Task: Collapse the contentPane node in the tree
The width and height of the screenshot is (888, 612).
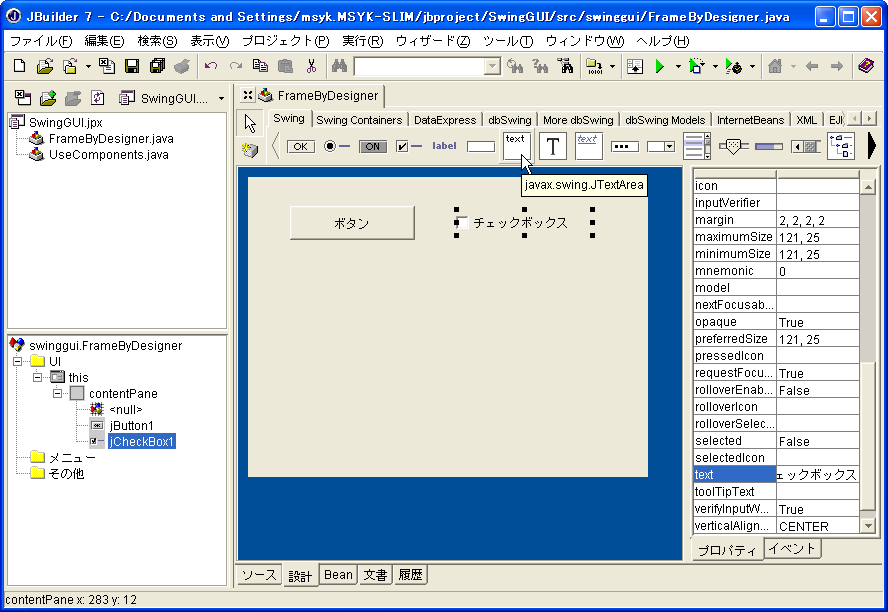Action: tap(58, 394)
